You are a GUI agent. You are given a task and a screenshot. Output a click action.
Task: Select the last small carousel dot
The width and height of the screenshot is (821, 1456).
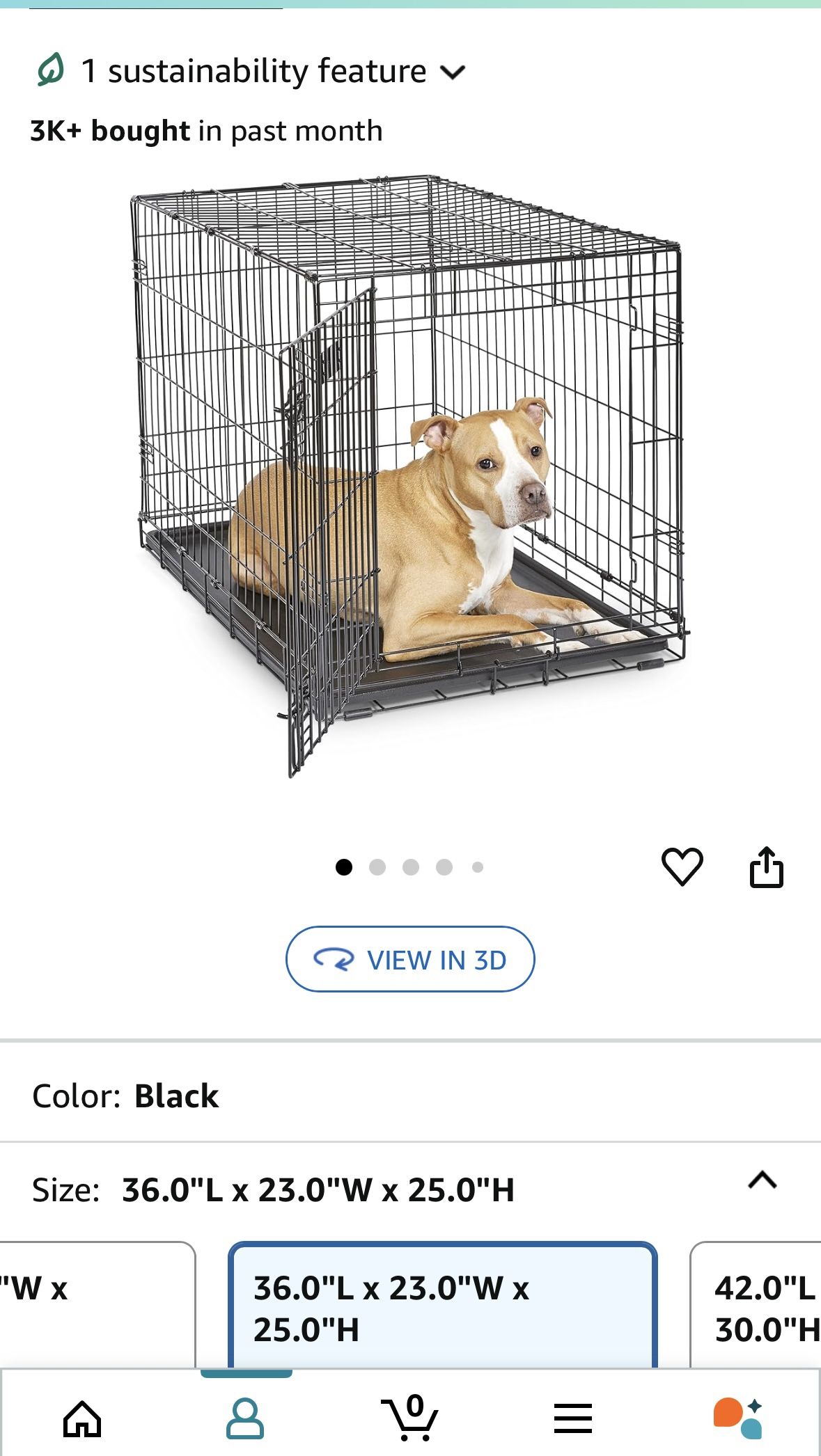click(x=478, y=867)
